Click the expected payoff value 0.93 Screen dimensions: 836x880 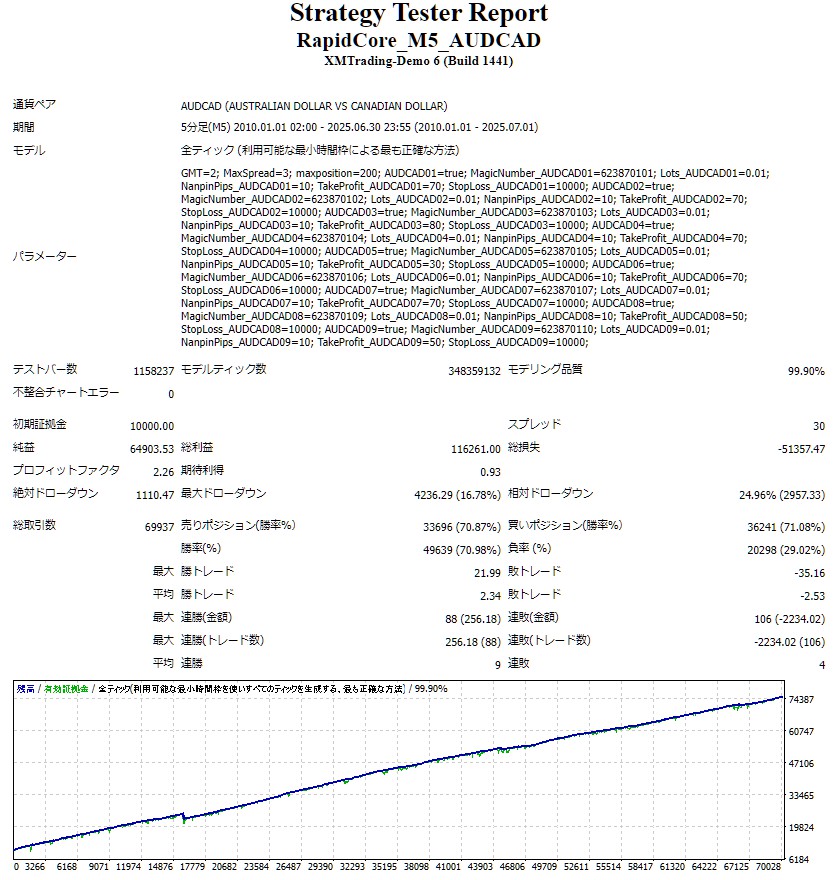click(490, 472)
